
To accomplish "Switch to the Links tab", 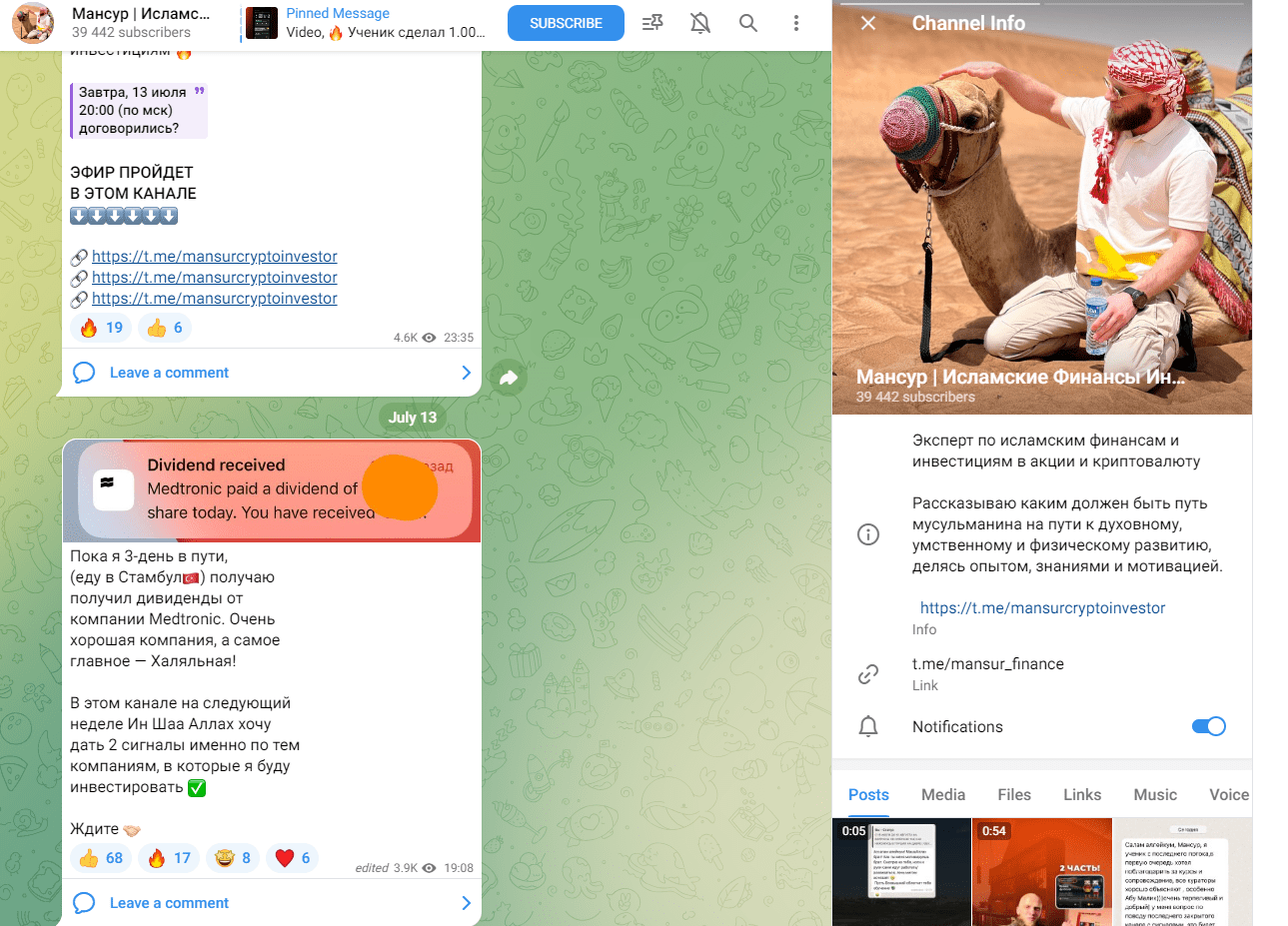I will click(x=1082, y=795).
